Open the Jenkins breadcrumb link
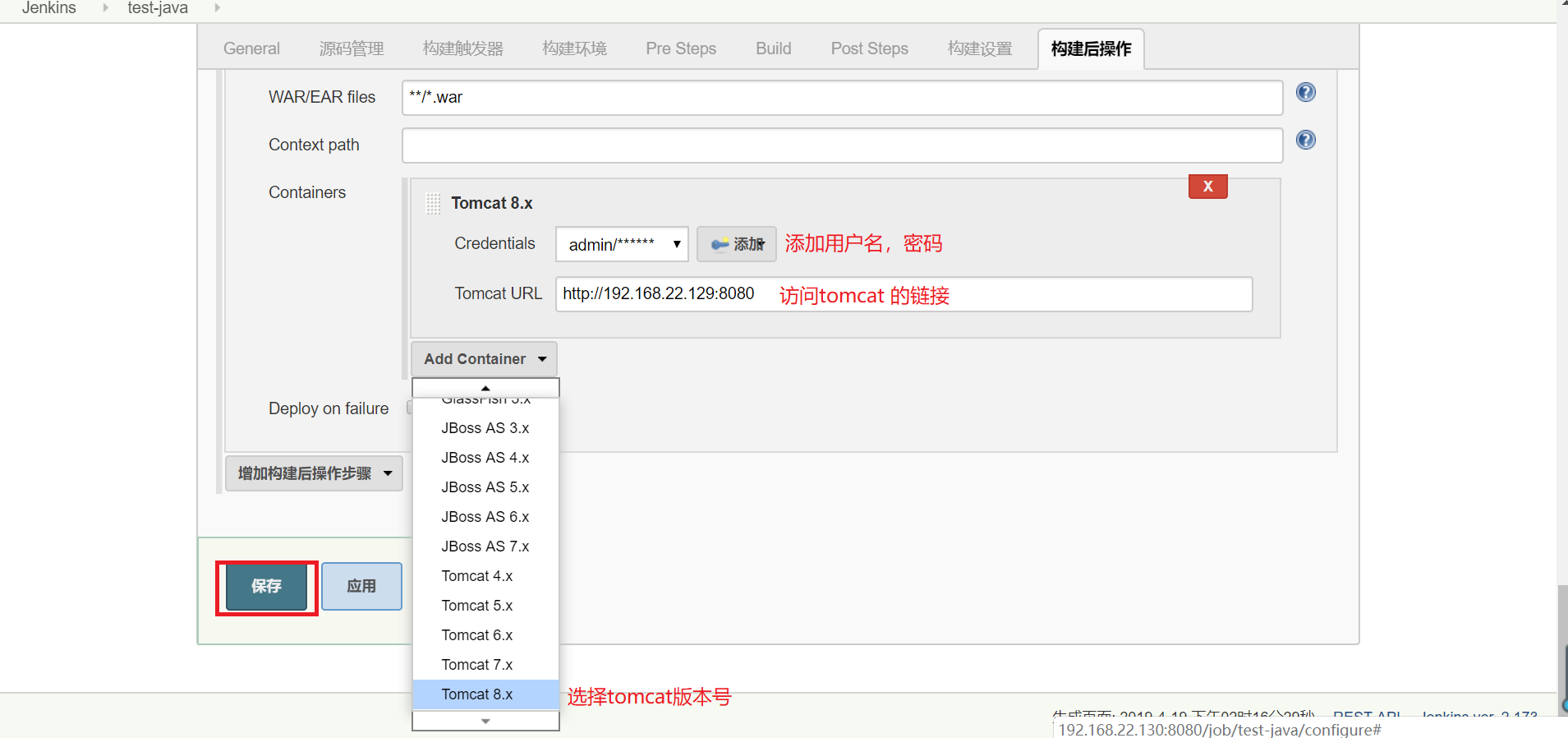Screen dimensions: 1568x738 [x=49, y=7]
